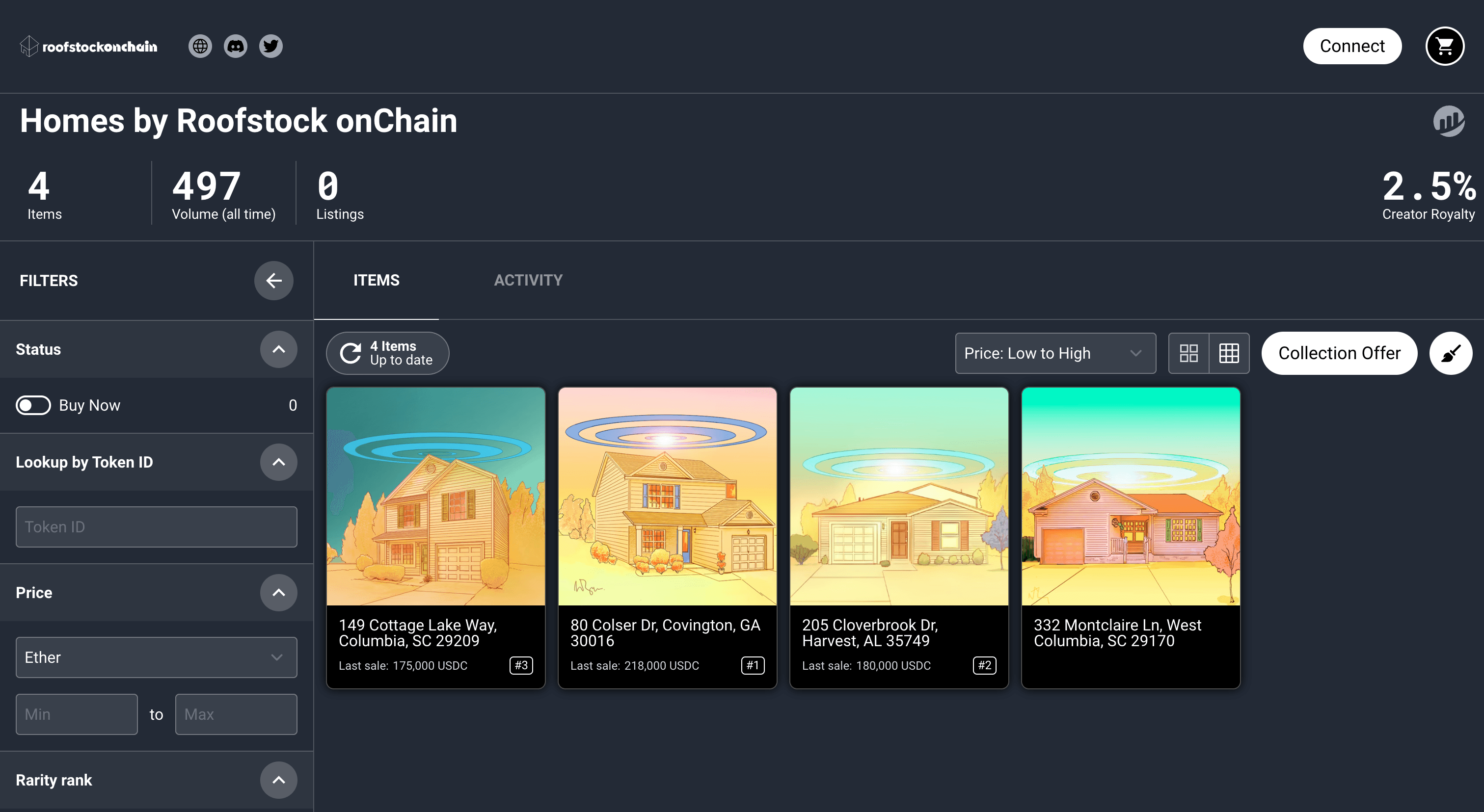Switch to small grid view

pos(1229,353)
